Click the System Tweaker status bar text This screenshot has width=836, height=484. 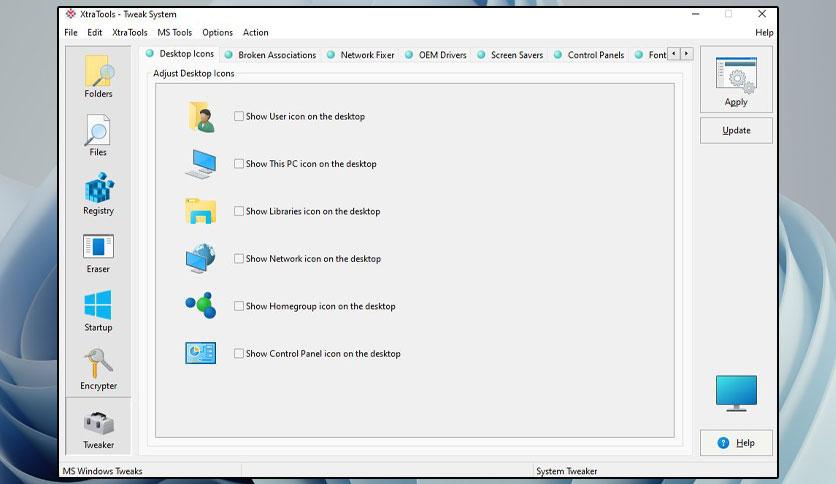[566, 471]
